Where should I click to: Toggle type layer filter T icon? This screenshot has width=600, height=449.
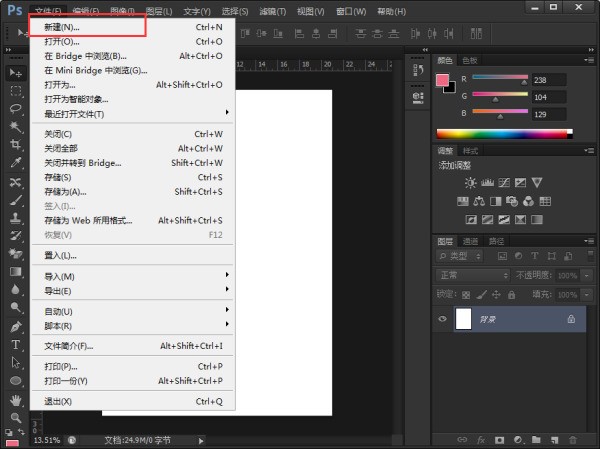(x=535, y=256)
